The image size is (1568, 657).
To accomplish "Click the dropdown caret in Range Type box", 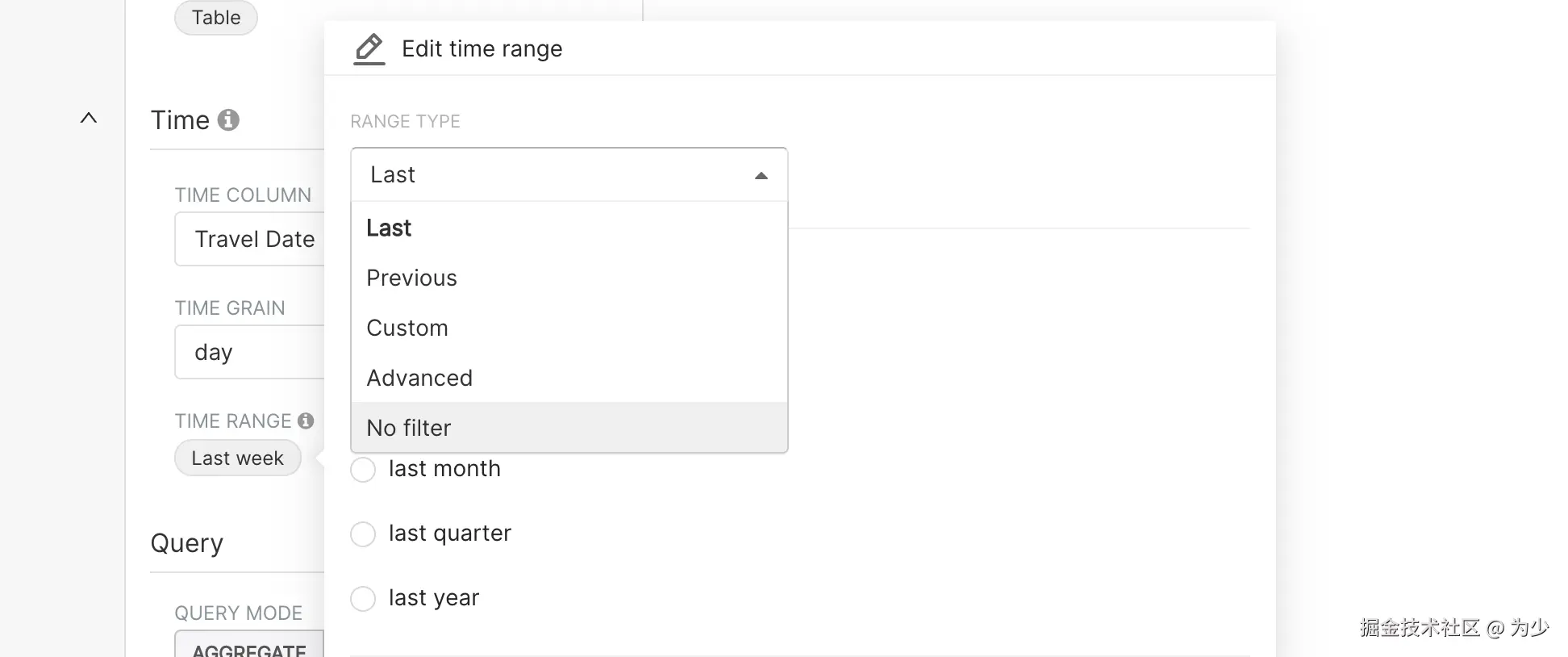I will pyautogui.click(x=761, y=175).
